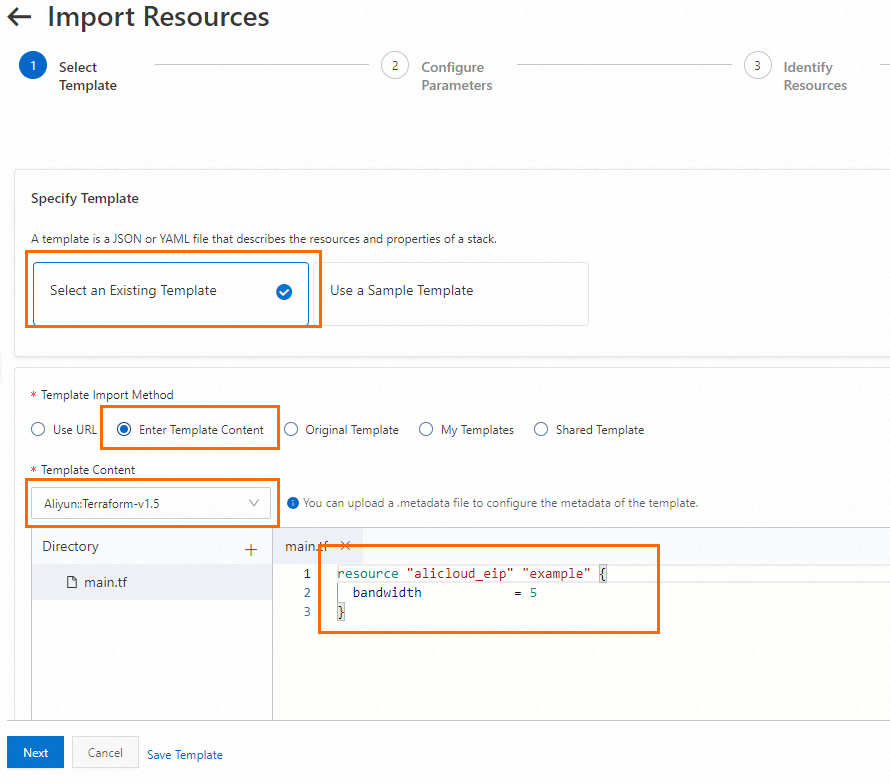Click the step 2 Configure Parameters circle
Screen dimensions: 890x783
pyautogui.click(x=395, y=66)
